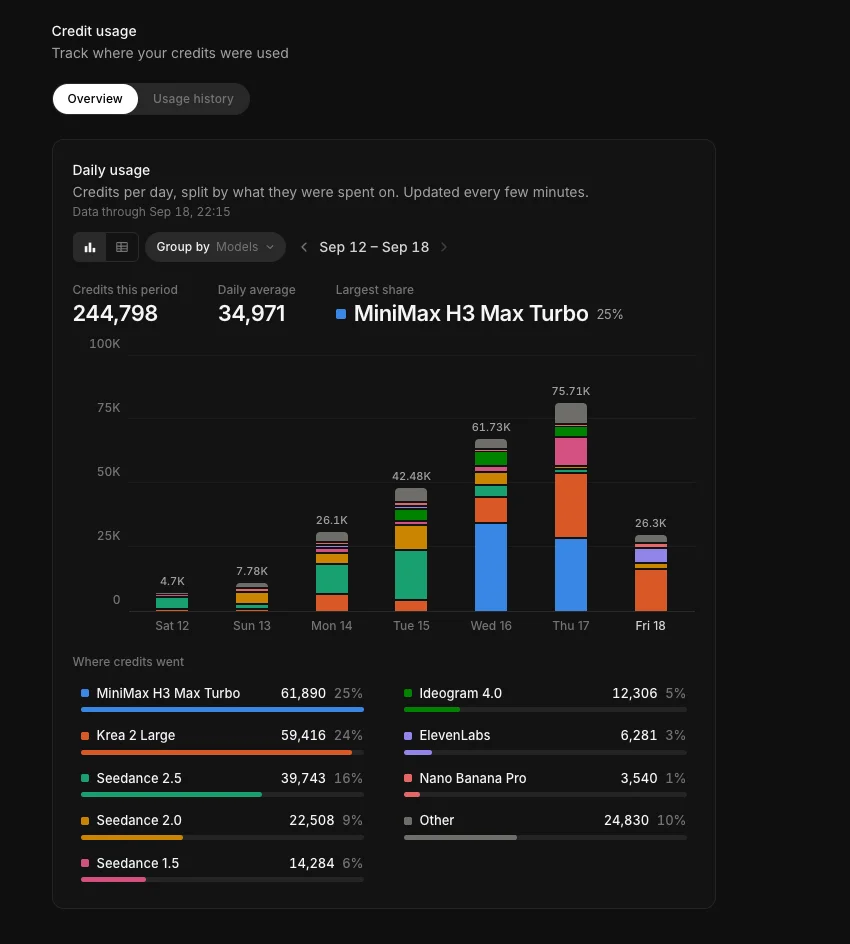Click the 26.3K bar label

pos(651,523)
